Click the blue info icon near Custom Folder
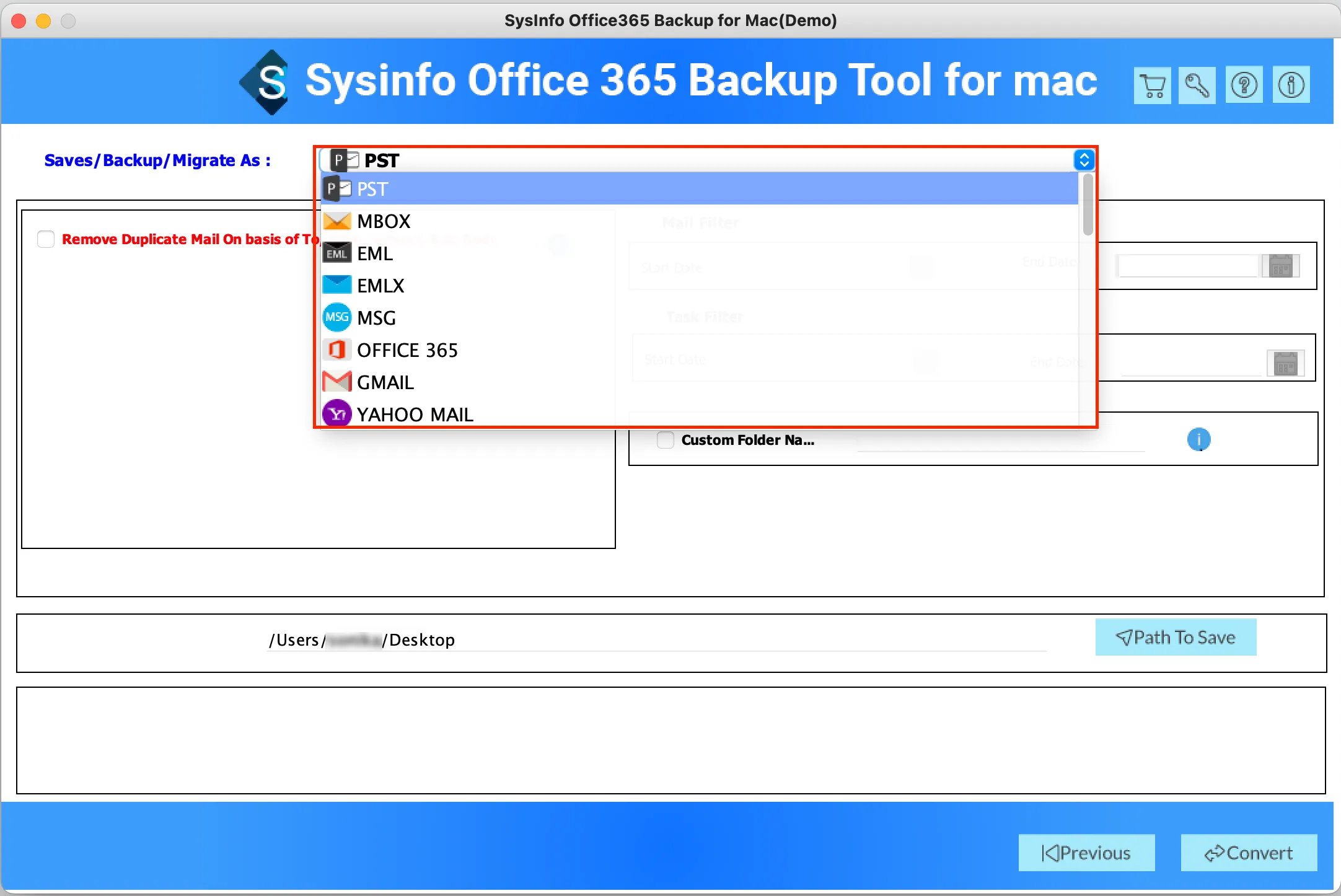The image size is (1341, 896). pos(1198,439)
